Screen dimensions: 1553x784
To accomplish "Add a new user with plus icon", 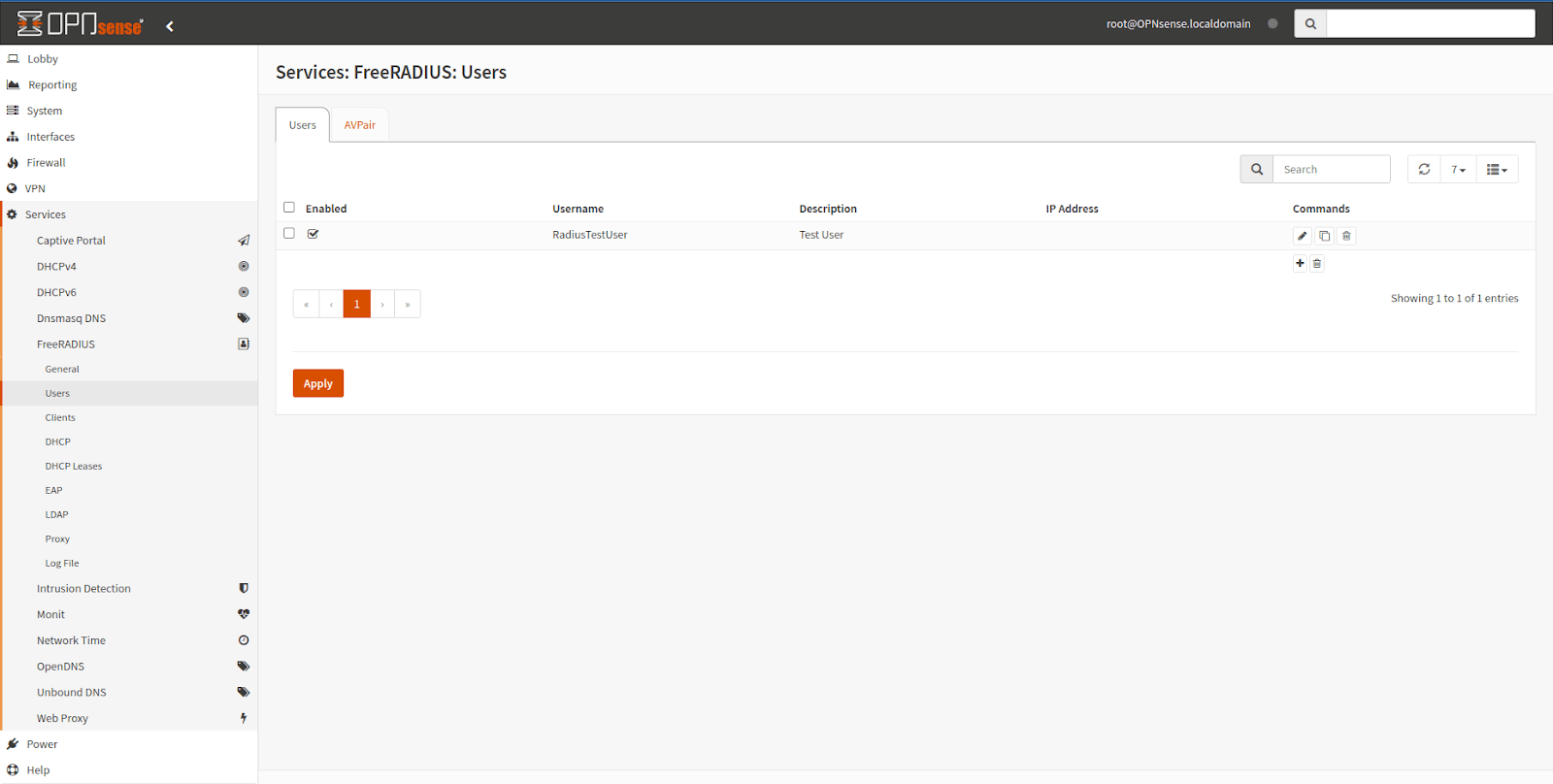I will [1300, 263].
